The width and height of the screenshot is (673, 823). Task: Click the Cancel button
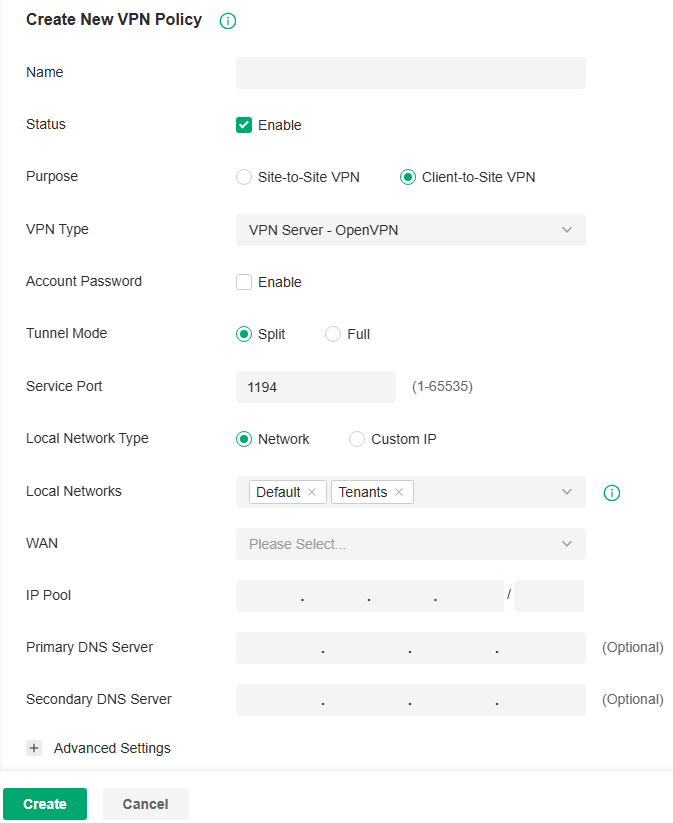(145, 803)
